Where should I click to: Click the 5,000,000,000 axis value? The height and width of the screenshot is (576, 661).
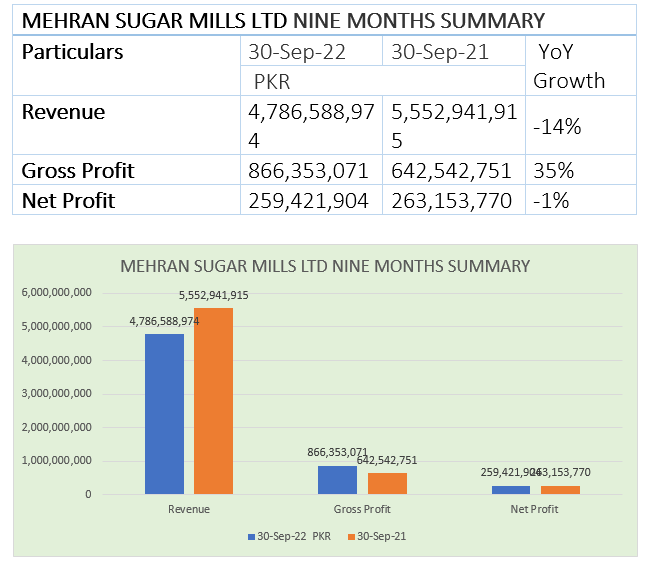pyautogui.click(x=56, y=326)
